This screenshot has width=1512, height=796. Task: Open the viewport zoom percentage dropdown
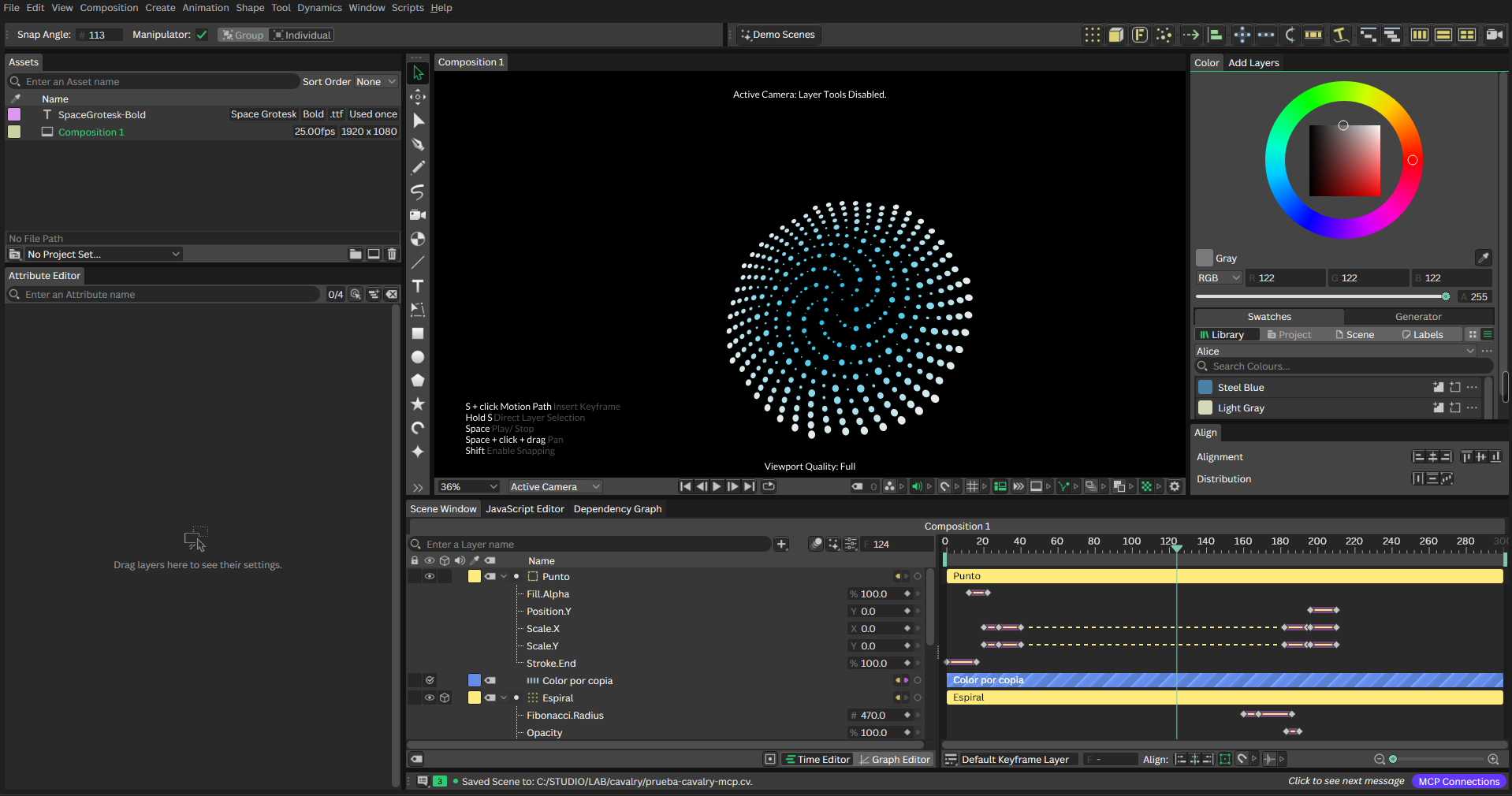pyautogui.click(x=468, y=487)
